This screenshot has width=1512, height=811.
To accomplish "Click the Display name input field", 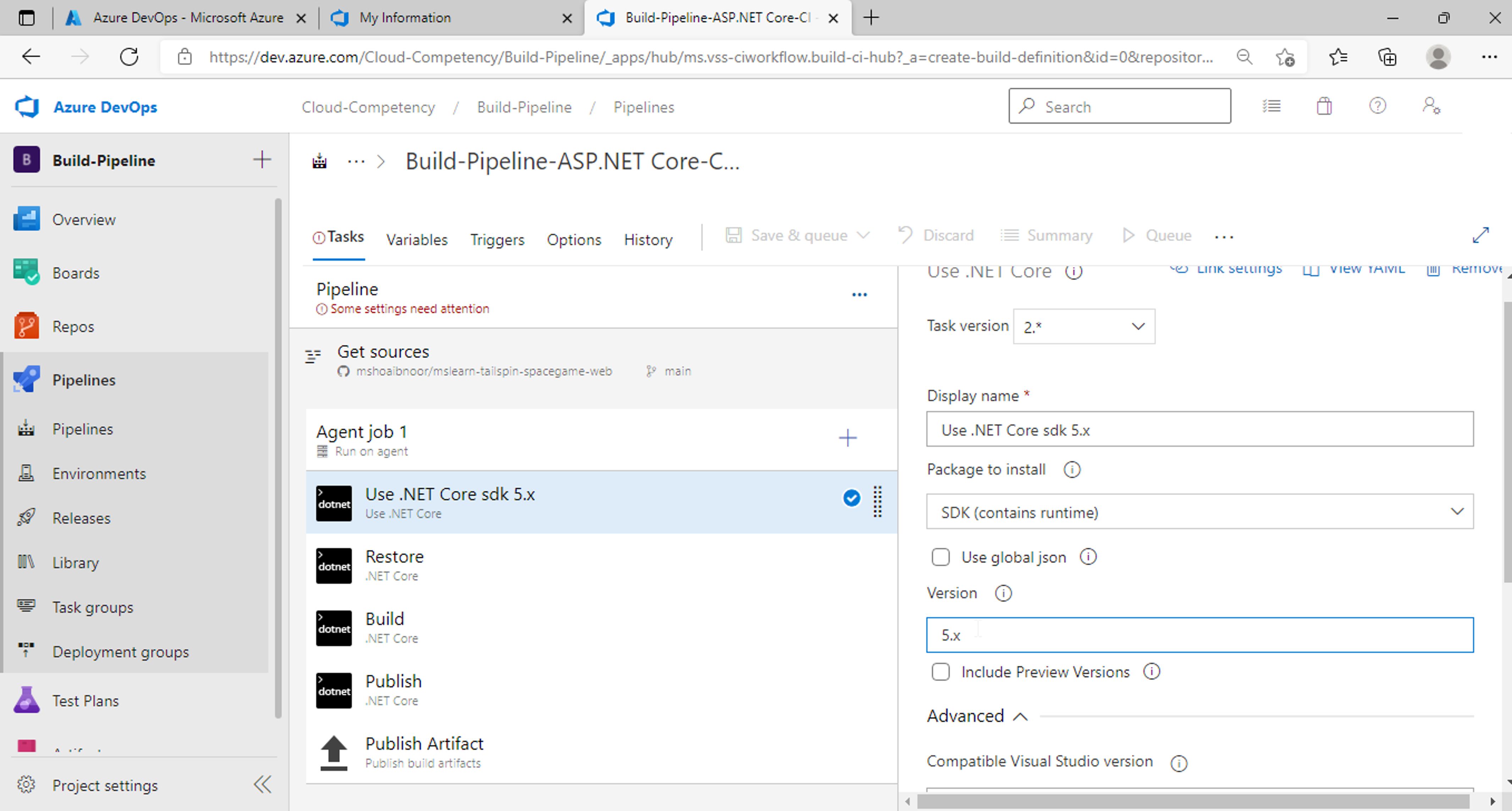I will pyautogui.click(x=1200, y=429).
